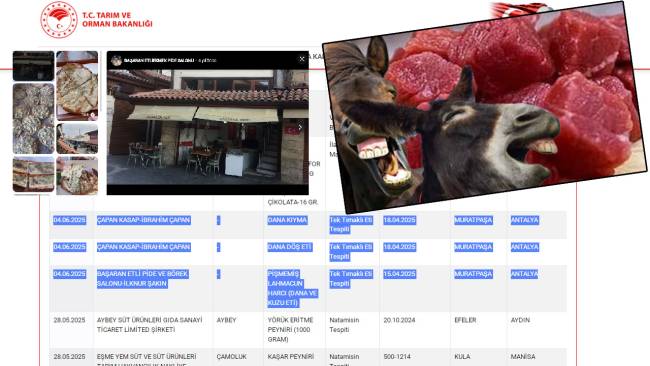Click BAŞARAN ETLİ PİDE VE BÖREK SALONU entry

coord(143,279)
